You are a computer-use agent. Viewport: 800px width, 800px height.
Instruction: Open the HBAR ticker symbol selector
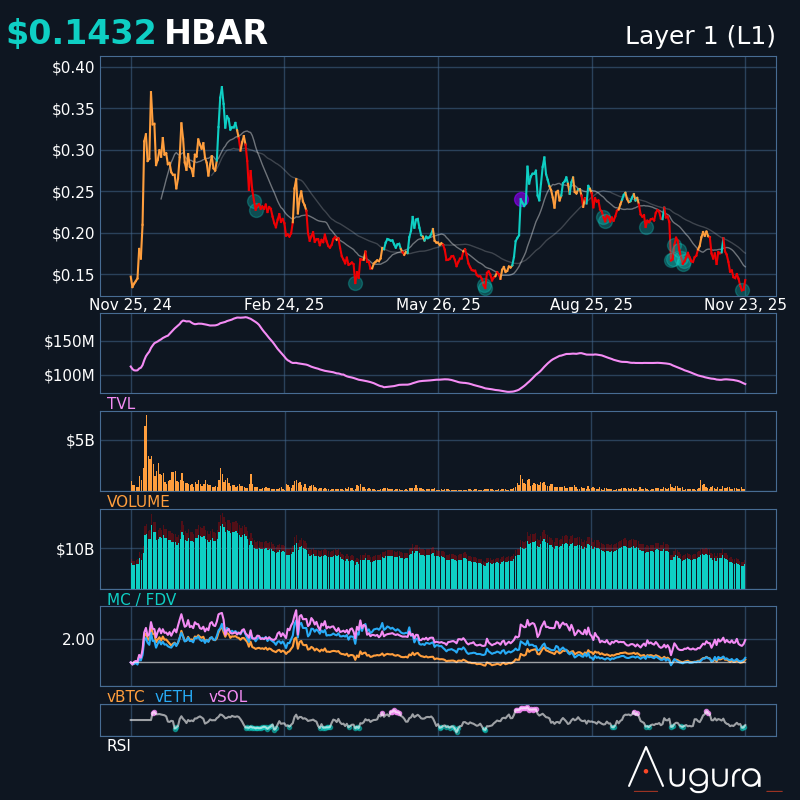pyautogui.click(x=216, y=34)
